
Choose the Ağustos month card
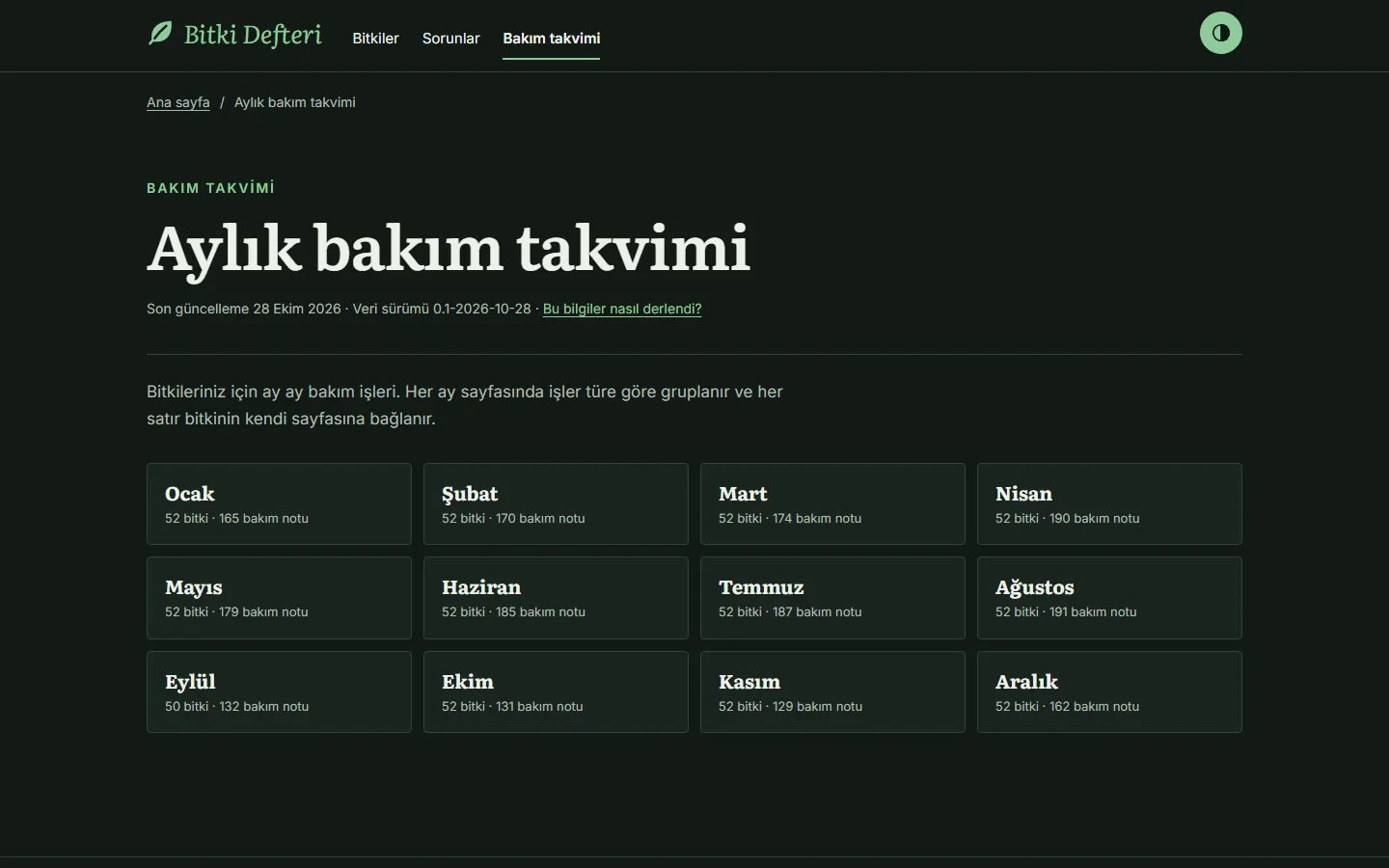tap(1109, 598)
